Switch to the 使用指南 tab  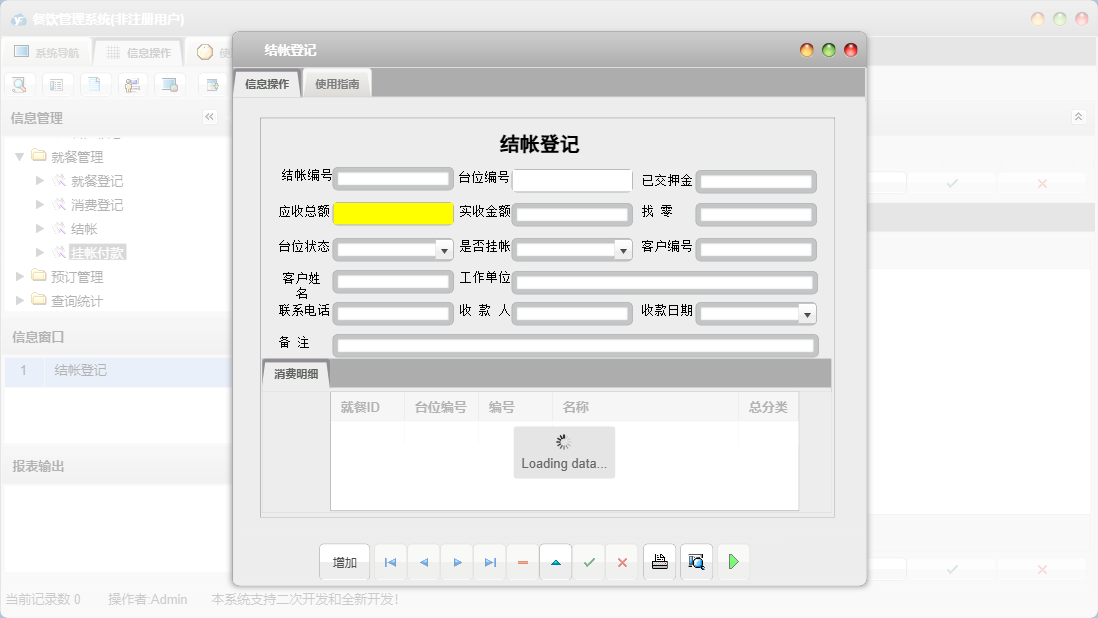click(336, 84)
